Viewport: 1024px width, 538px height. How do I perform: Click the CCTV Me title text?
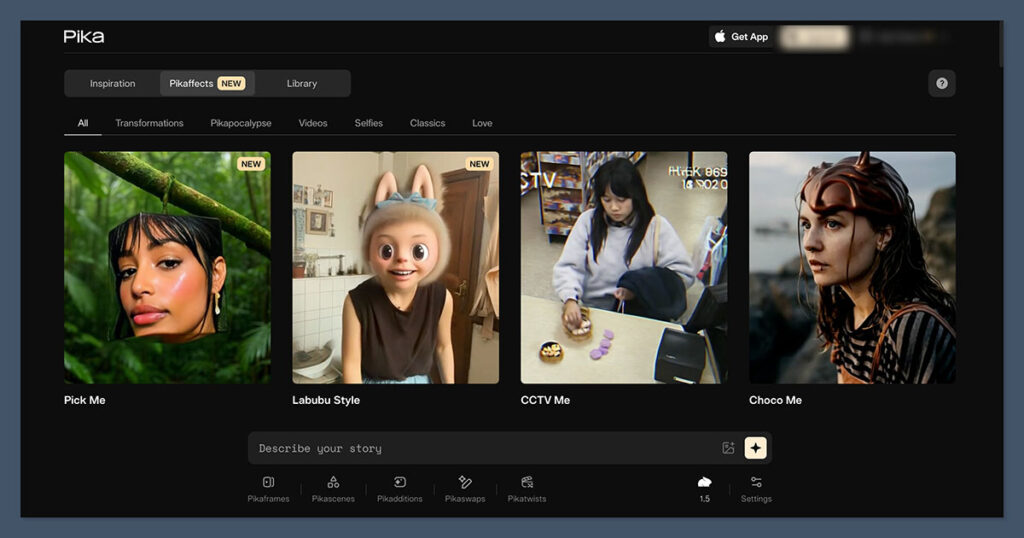545,400
